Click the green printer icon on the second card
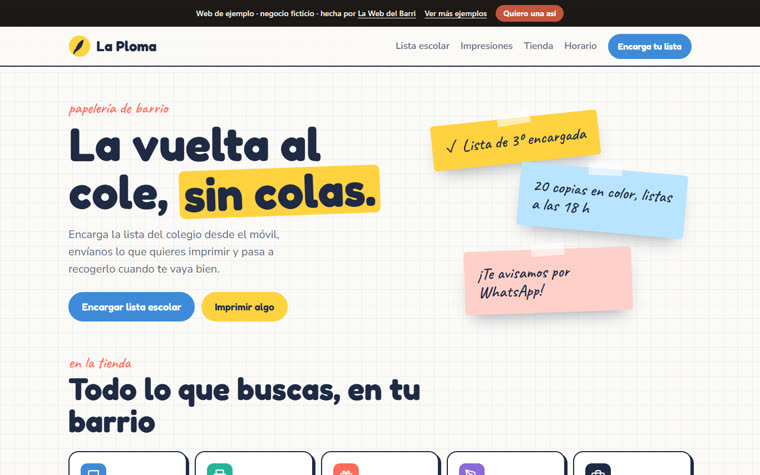This screenshot has width=760, height=475. click(x=220, y=469)
